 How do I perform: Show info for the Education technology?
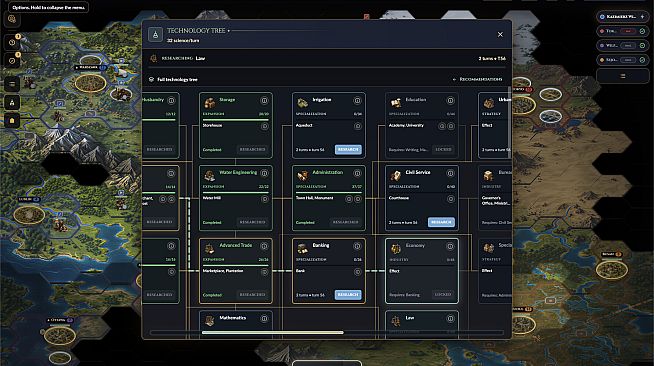point(450,100)
